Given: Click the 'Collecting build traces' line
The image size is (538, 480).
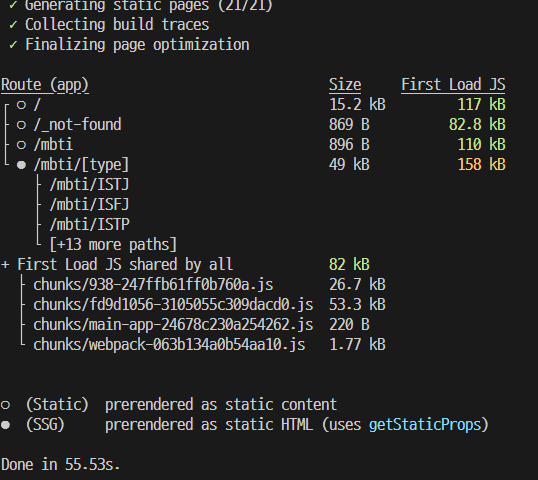Looking at the screenshot, I should (117, 25).
